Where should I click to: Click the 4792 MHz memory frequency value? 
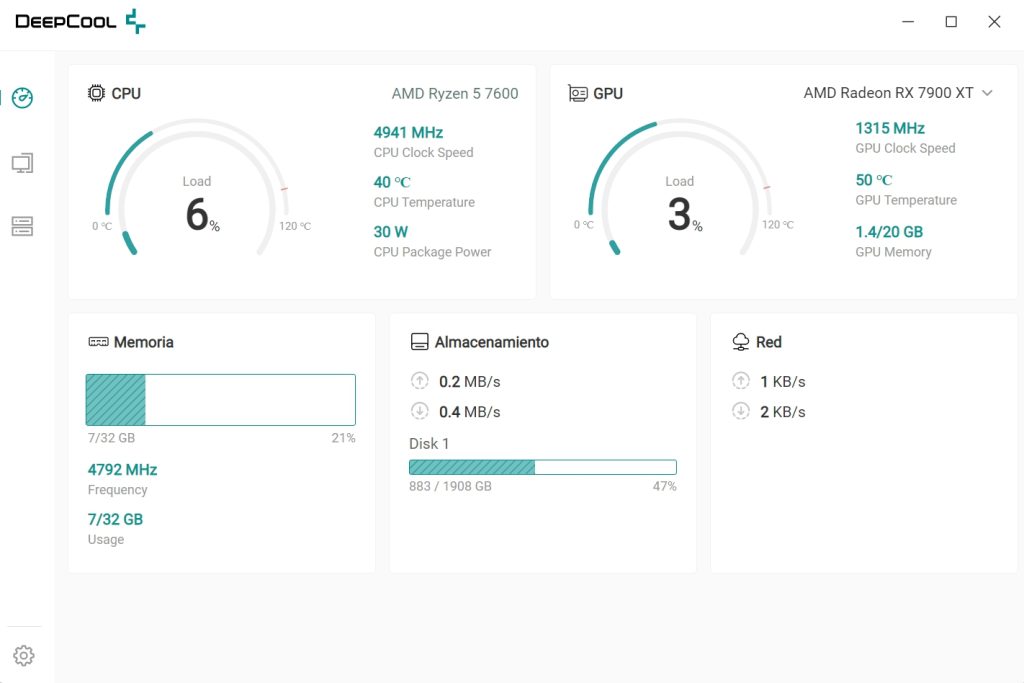click(122, 469)
